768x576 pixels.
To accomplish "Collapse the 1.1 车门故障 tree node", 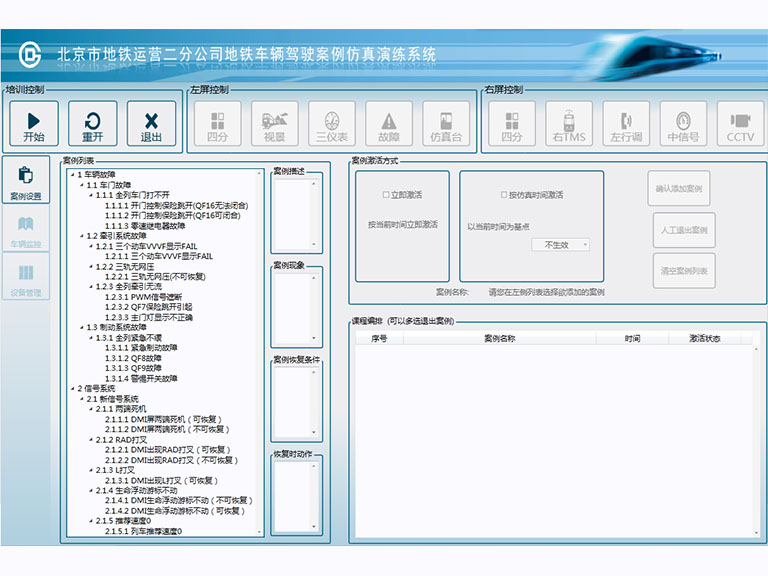I will 82,185.
